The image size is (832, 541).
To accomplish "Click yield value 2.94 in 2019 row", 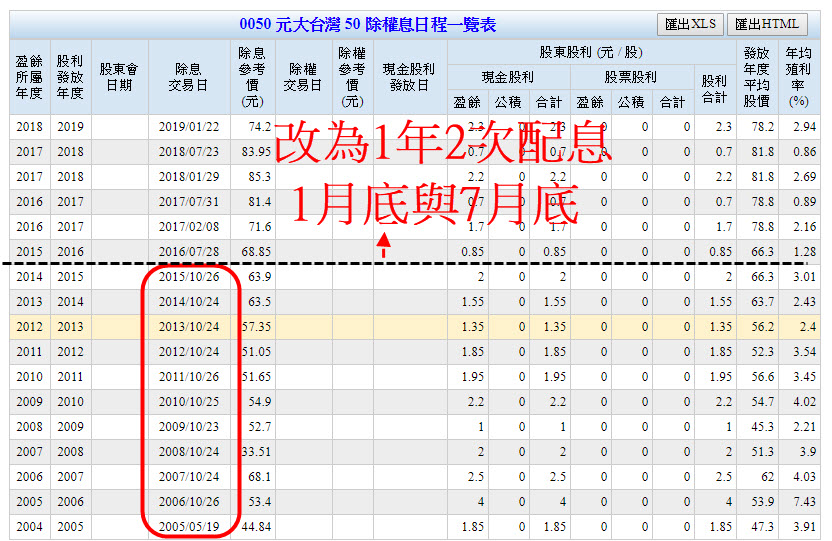I will click(804, 127).
